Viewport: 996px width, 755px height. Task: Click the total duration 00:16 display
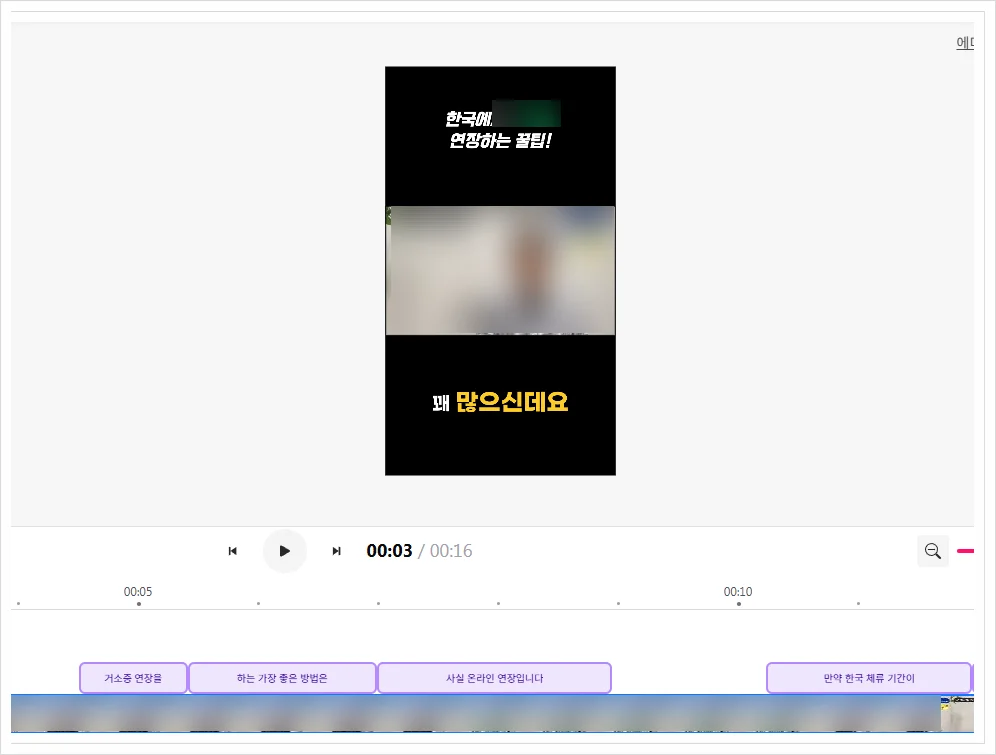pos(451,551)
